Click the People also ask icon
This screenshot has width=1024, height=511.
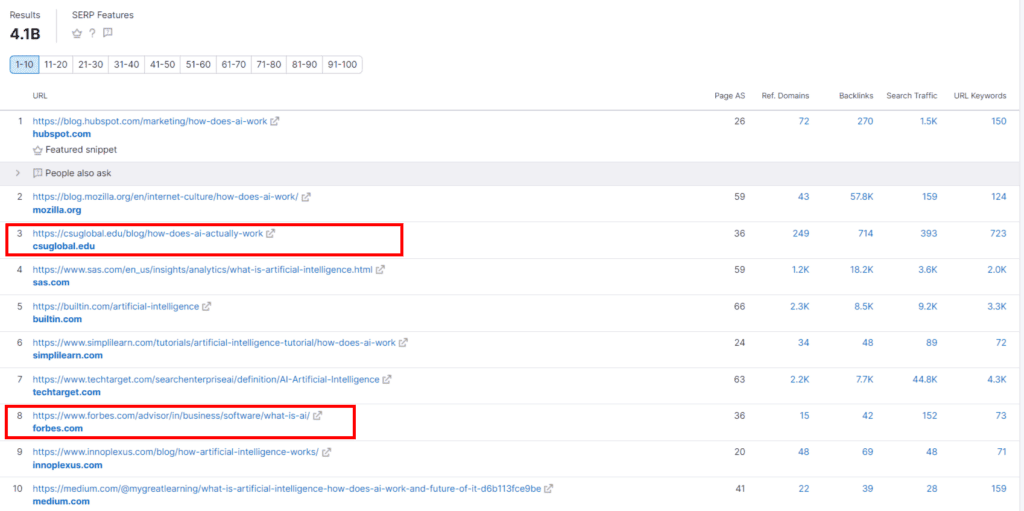click(x=37, y=173)
